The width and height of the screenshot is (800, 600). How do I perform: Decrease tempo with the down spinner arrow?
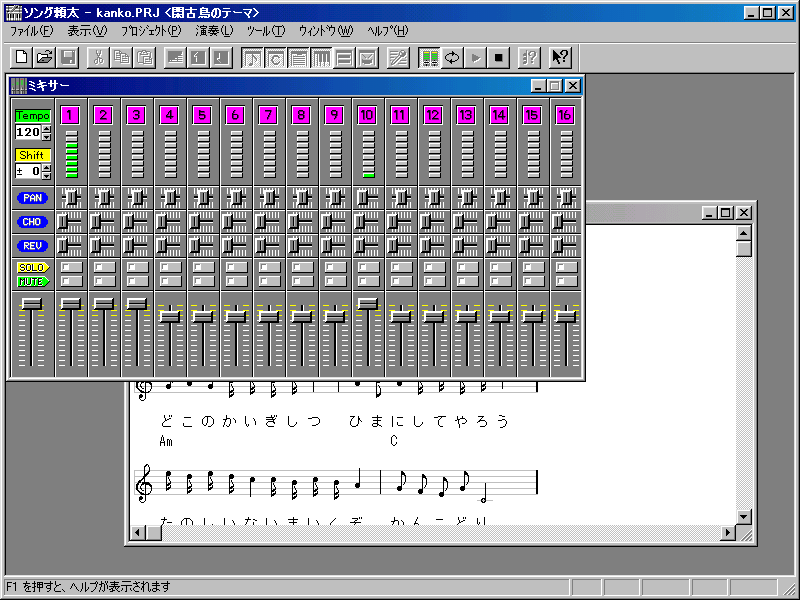click(x=47, y=136)
